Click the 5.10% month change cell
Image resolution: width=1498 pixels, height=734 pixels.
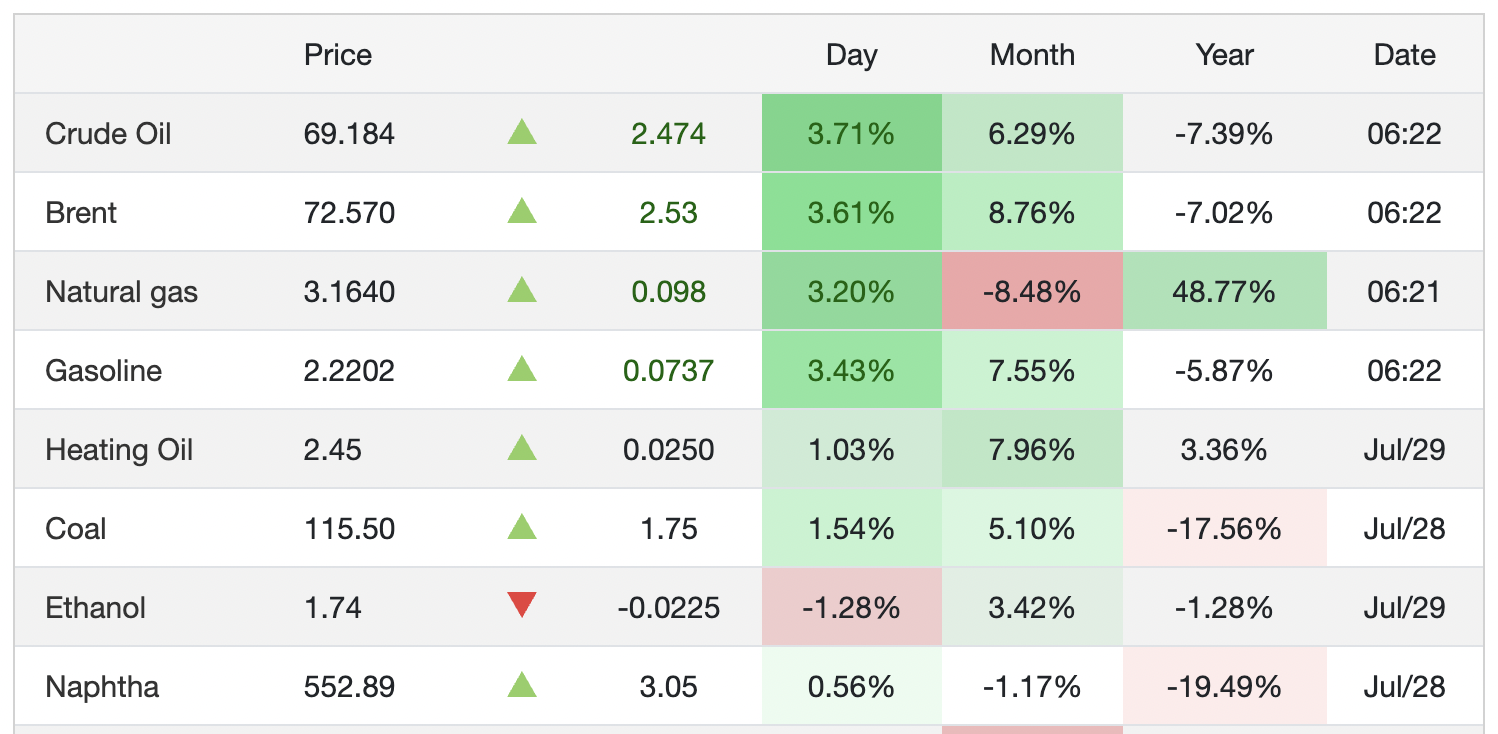pos(1033,528)
